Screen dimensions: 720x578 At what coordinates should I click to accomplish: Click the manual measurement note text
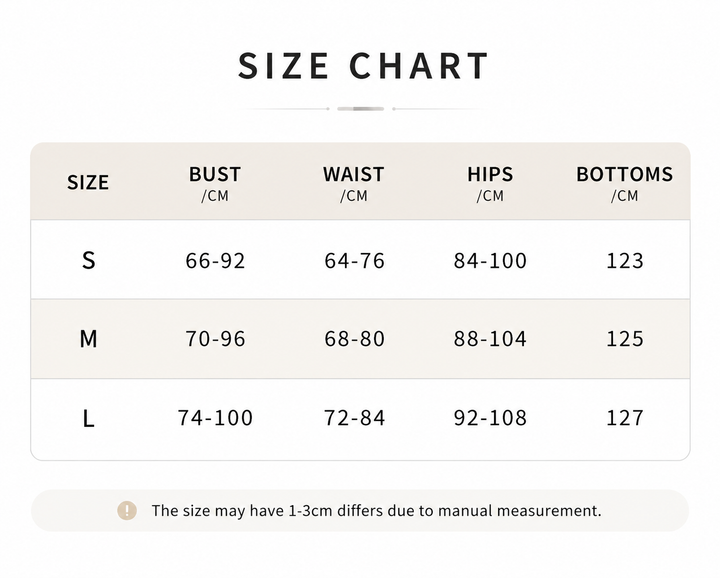pos(377,511)
